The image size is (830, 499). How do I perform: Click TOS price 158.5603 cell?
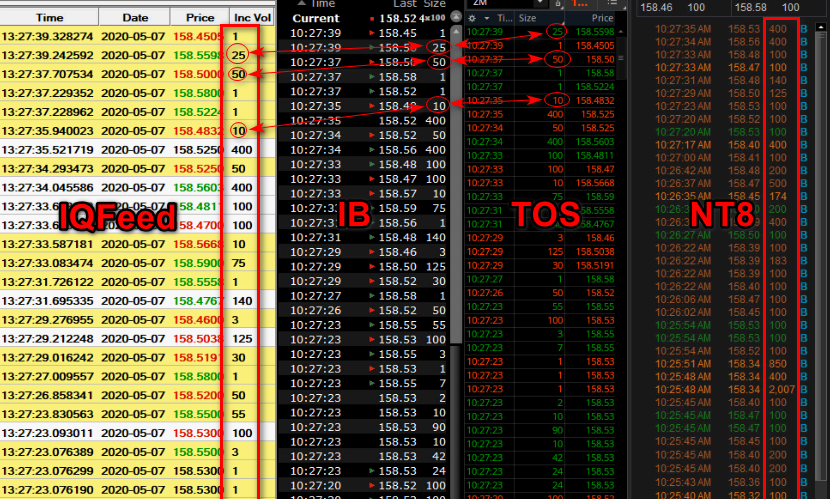595,142
